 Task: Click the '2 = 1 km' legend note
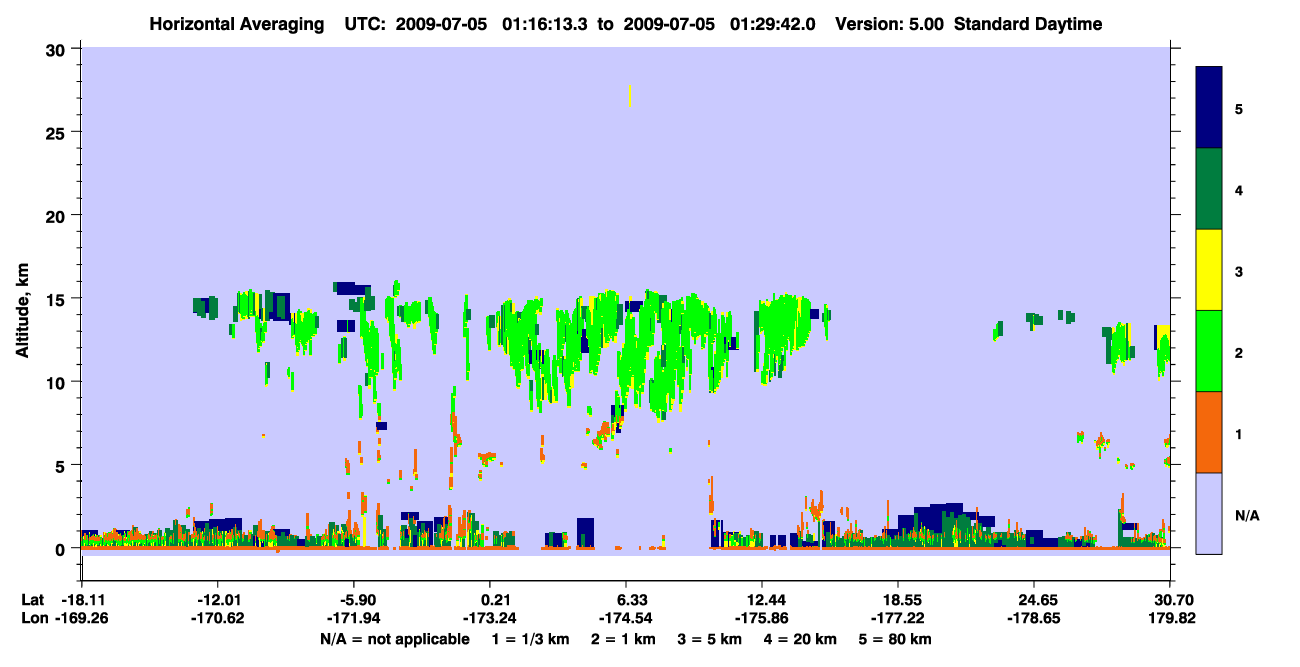(624, 639)
